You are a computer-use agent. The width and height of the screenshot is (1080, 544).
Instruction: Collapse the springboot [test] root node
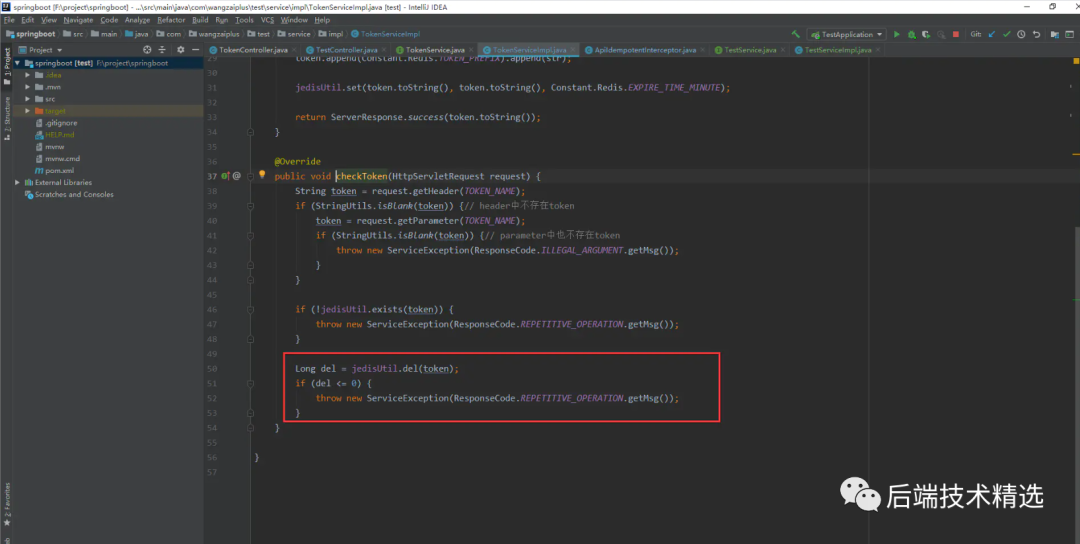pos(18,63)
